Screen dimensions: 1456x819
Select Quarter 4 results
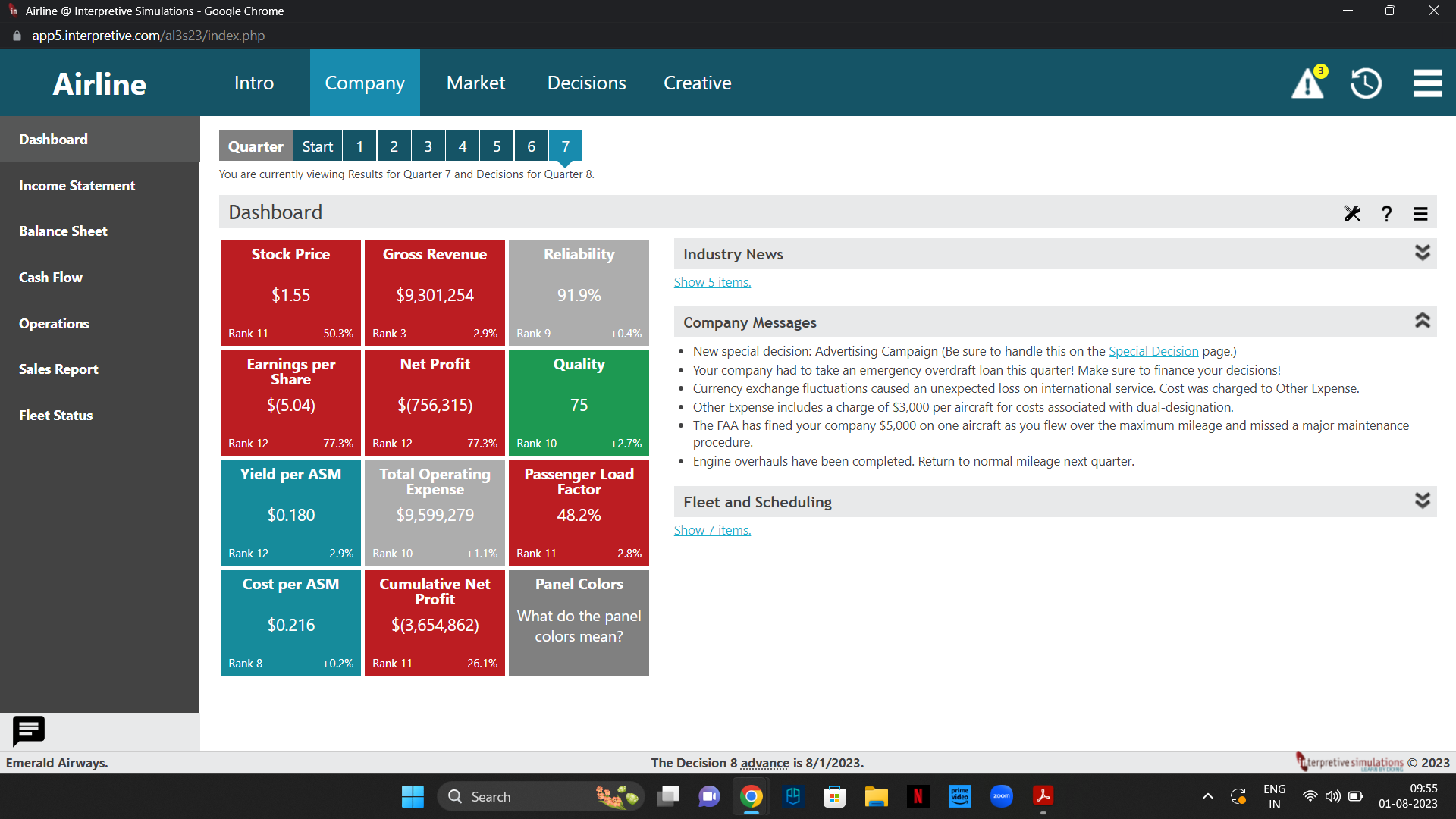[x=462, y=145]
